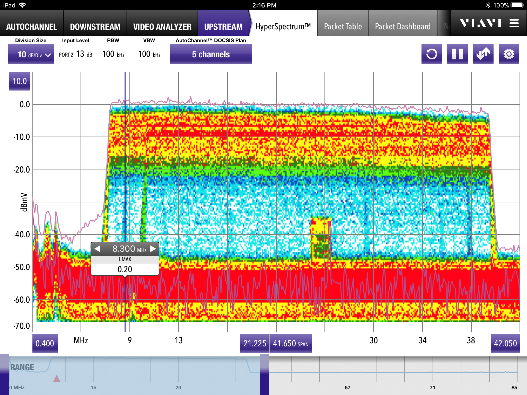Open the hamburger menu next to VIAVI
Screen dimensions: 527x395
point(514,23)
